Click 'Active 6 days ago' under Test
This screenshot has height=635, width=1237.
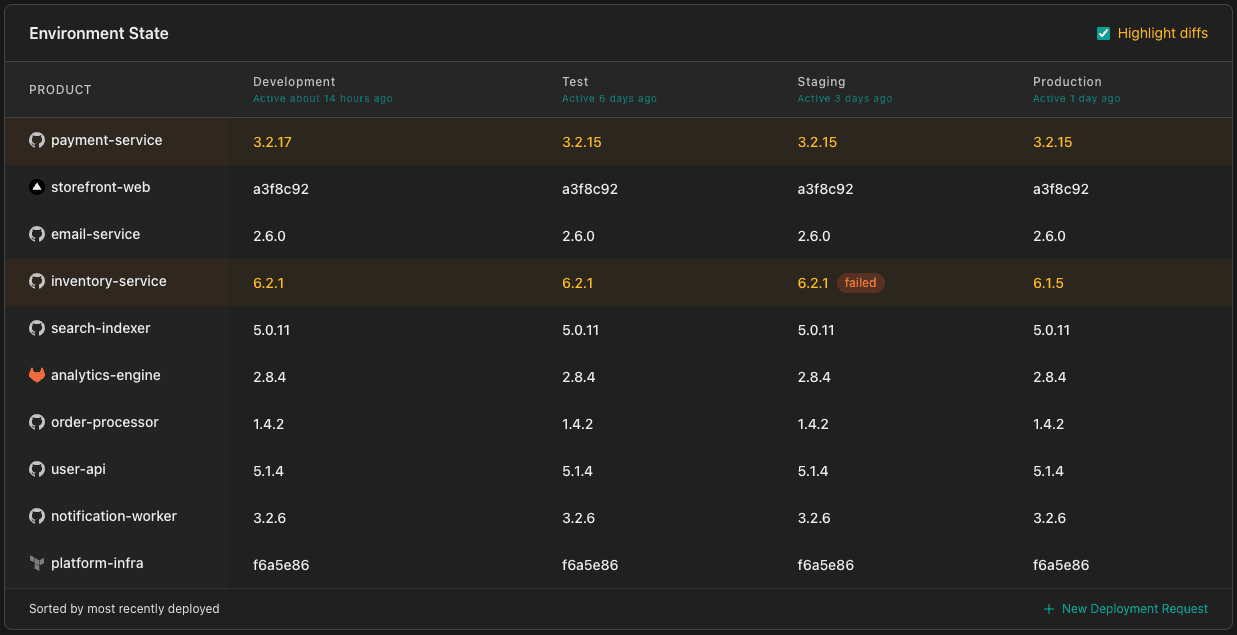(610, 99)
